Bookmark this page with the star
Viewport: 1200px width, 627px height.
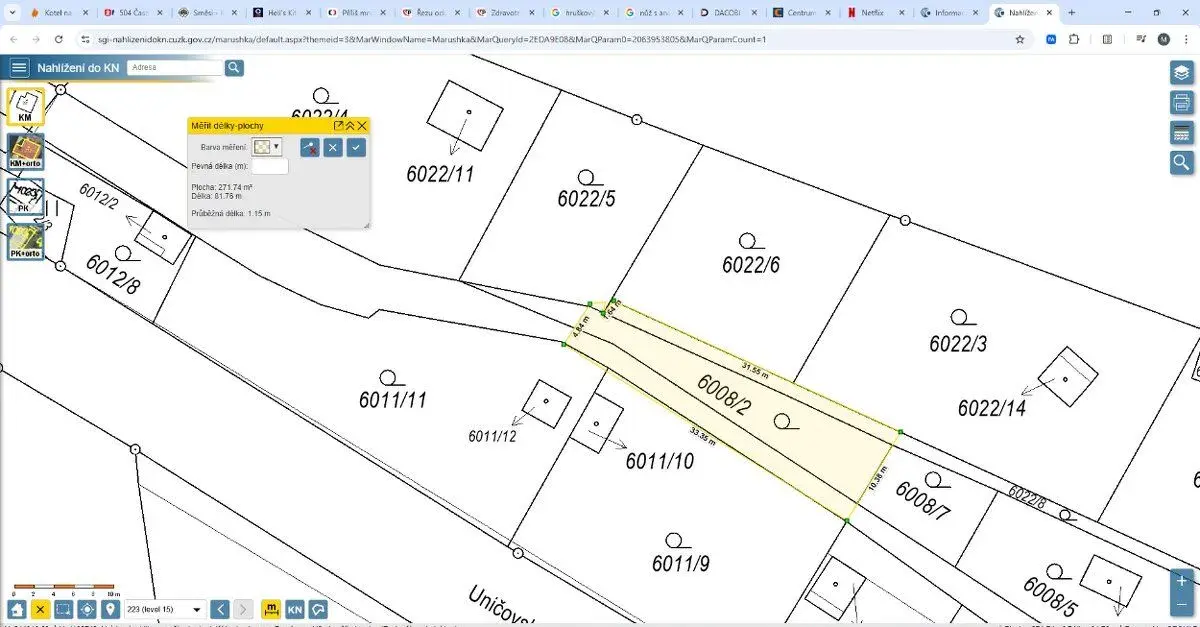click(x=1020, y=39)
